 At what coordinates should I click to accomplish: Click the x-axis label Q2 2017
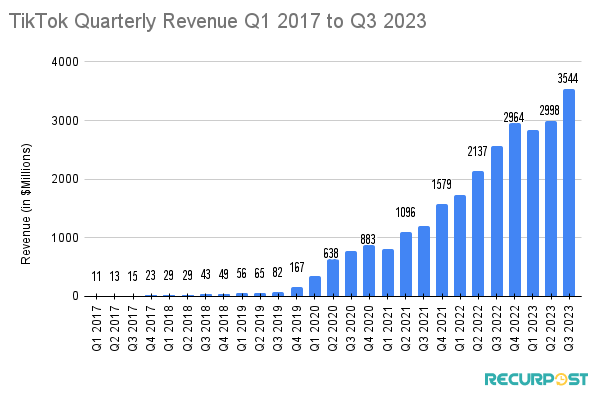point(115,328)
